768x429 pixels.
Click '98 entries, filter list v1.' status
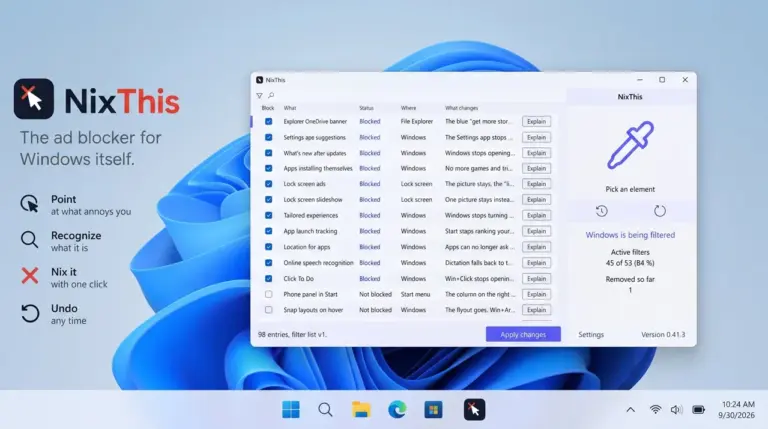click(292, 334)
